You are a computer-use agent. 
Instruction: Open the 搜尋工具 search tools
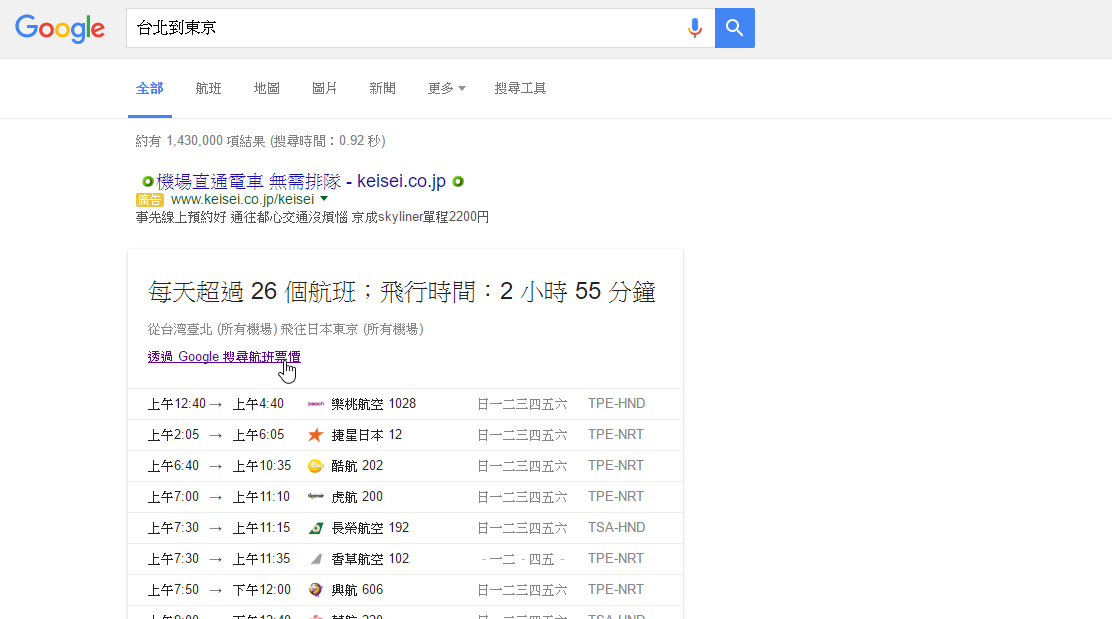[x=520, y=88]
